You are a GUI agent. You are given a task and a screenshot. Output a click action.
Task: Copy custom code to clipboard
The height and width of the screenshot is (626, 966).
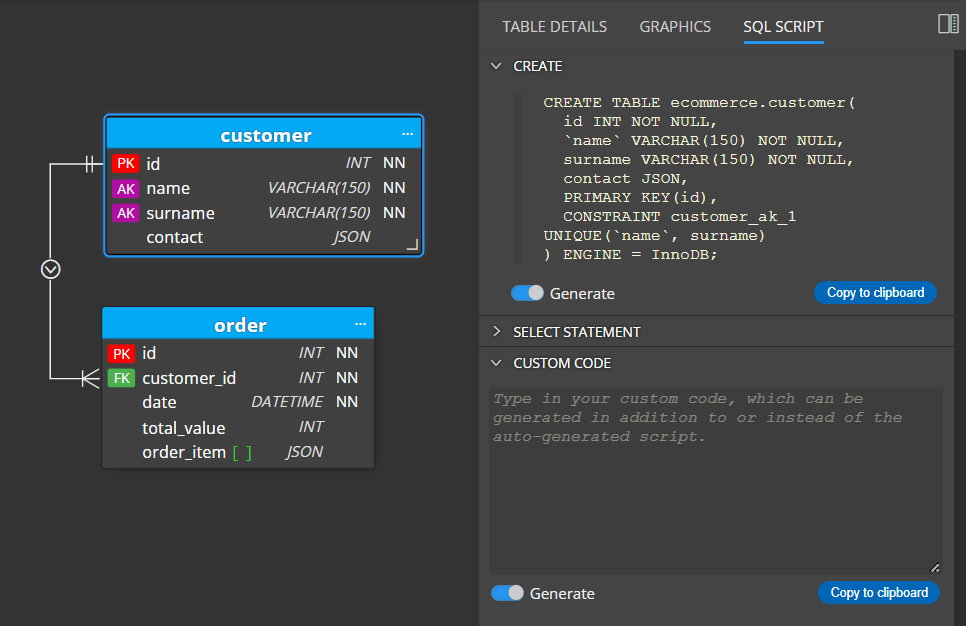point(879,593)
